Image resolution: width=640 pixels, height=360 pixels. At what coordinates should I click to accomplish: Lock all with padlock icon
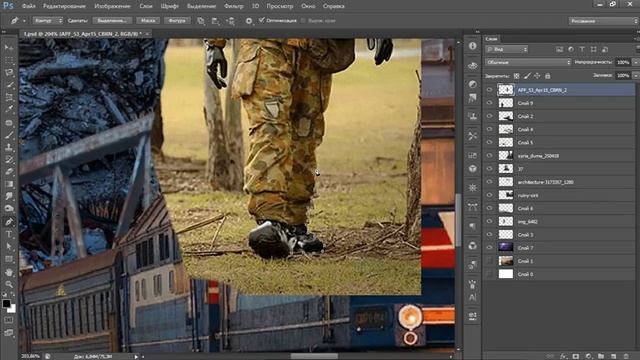[548, 76]
